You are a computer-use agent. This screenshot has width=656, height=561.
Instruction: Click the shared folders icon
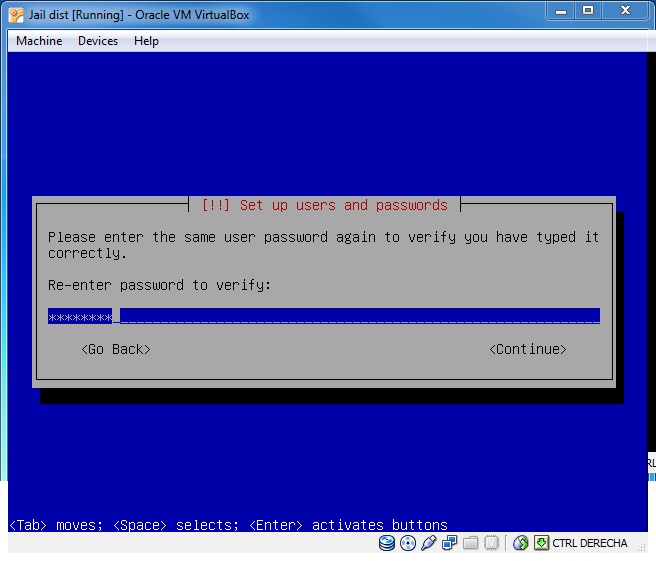pos(471,543)
